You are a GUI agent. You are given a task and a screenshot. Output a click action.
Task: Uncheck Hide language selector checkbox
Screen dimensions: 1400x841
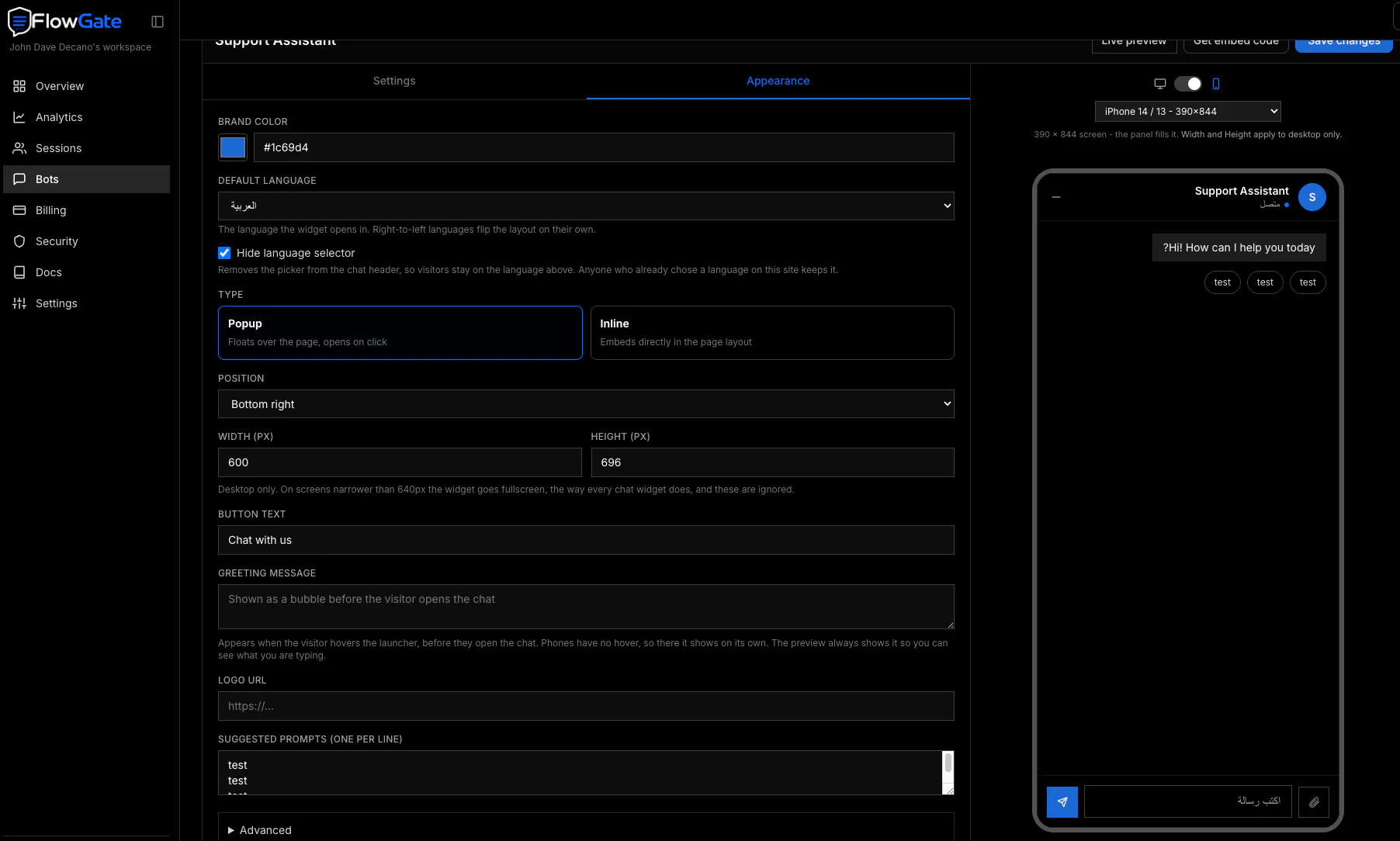tap(224, 253)
